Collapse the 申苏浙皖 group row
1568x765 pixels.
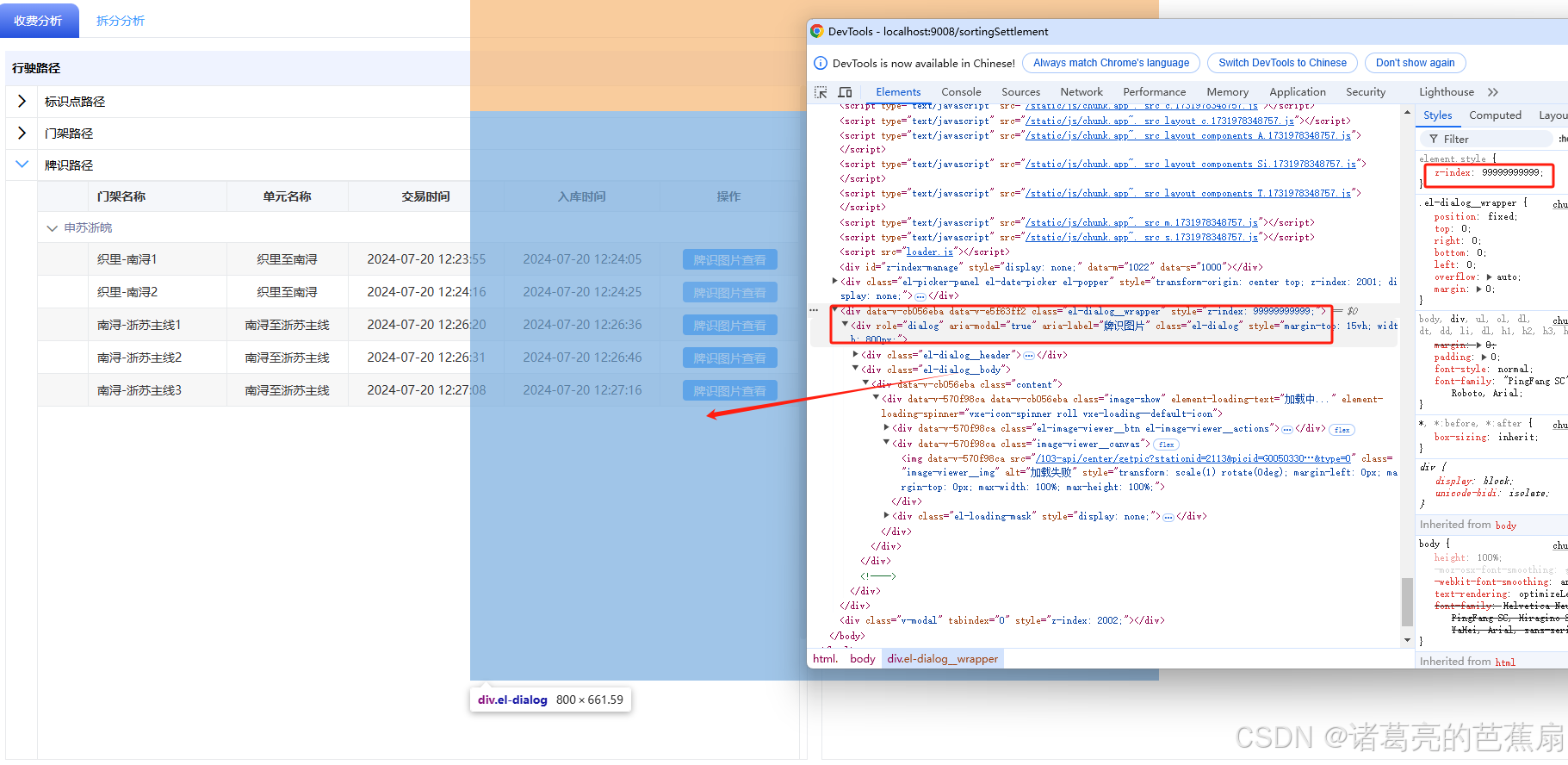point(53,228)
